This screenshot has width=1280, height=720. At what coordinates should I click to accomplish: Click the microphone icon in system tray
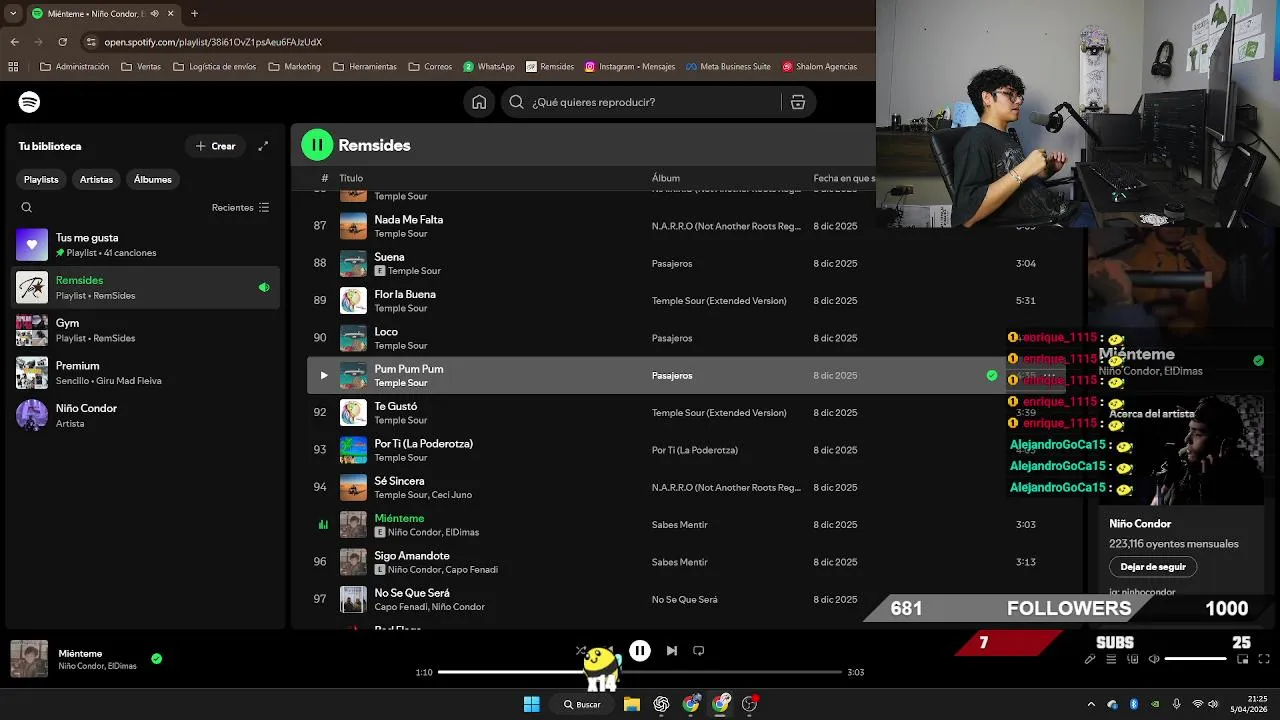(x=1176, y=704)
